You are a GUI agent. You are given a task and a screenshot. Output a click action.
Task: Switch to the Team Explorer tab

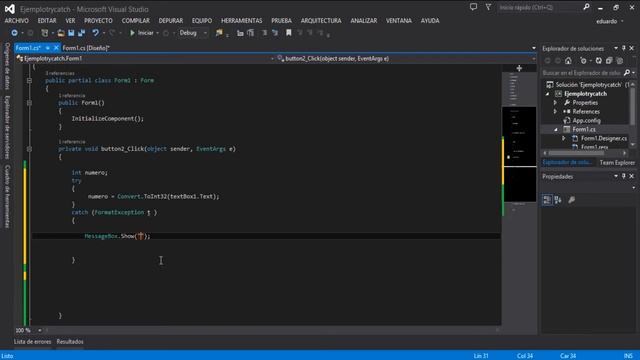click(617, 162)
